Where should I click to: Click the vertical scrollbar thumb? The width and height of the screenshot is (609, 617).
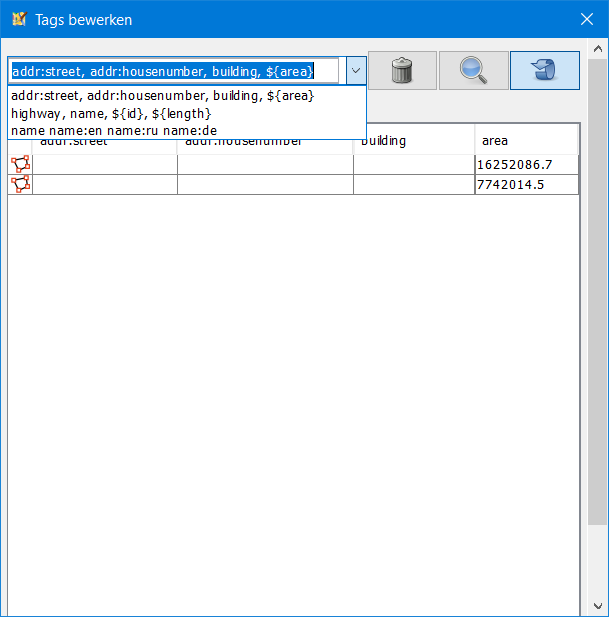click(598, 292)
